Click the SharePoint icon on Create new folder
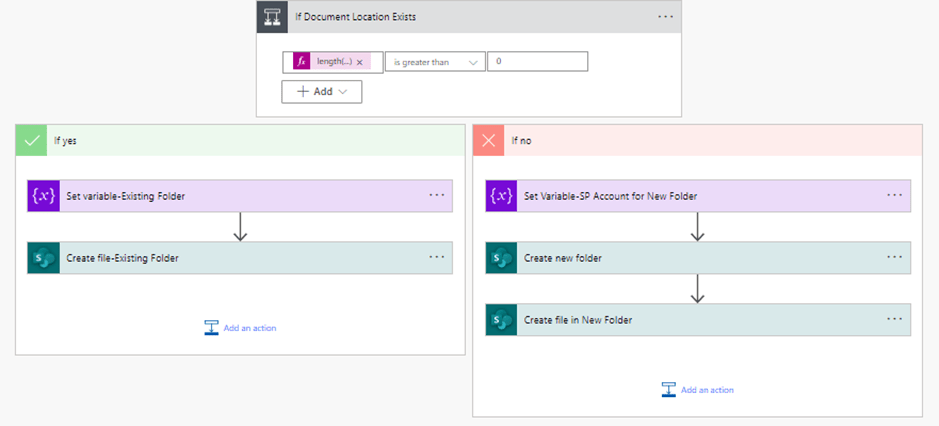The height and width of the screenshot is (426, 939). click(502, 258)
